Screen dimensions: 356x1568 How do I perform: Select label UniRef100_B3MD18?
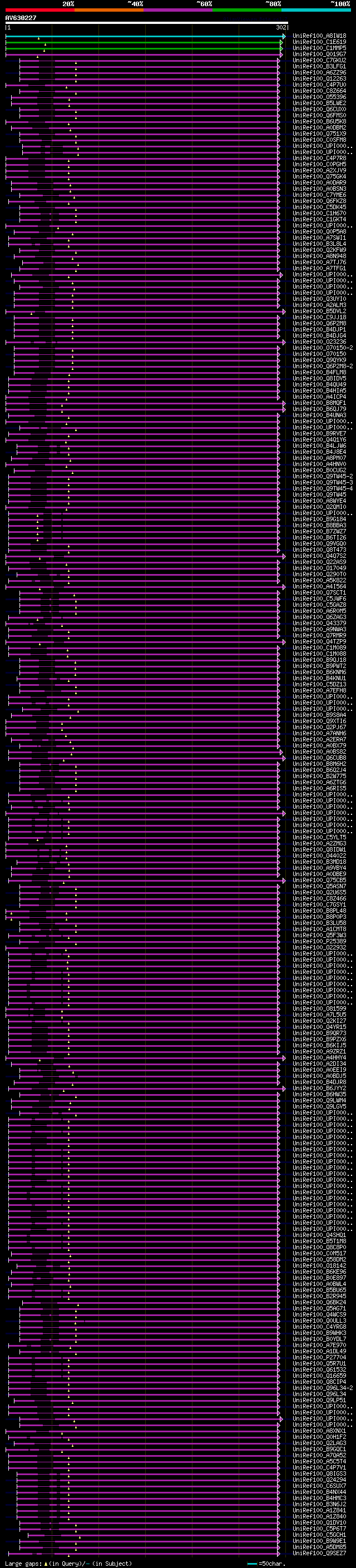(x=319, y=861)
